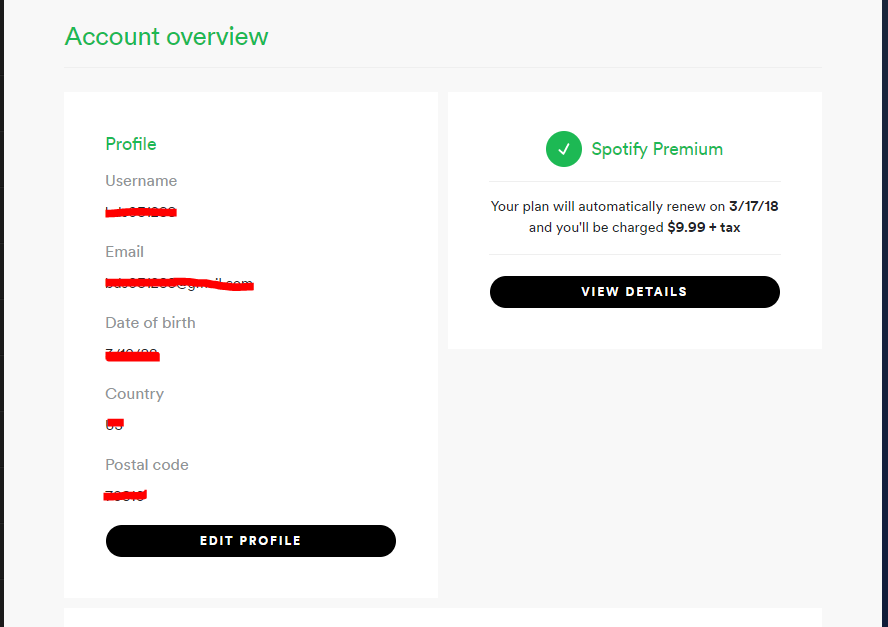Select the Date of birth label
The width and height of the screenshot is (888, 627).
tap(150, 323)
